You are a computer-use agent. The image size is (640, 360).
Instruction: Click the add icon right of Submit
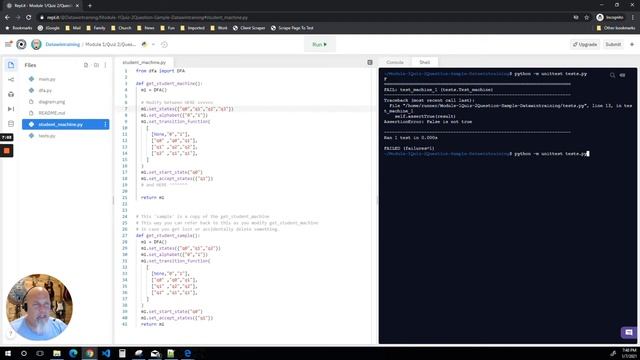[632, 44]
